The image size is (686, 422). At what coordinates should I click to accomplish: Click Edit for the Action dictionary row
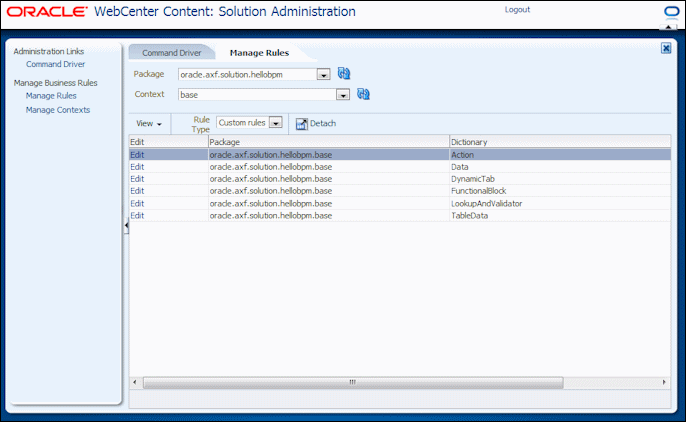(x=137, y=155)
